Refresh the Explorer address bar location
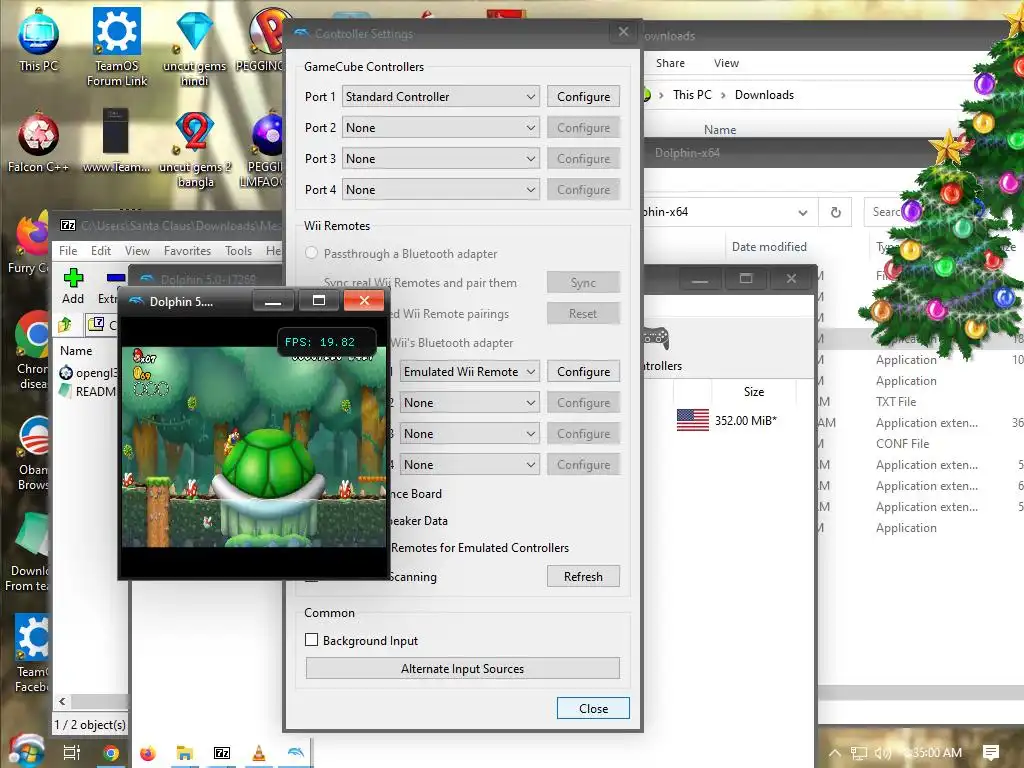 [835, 212]
